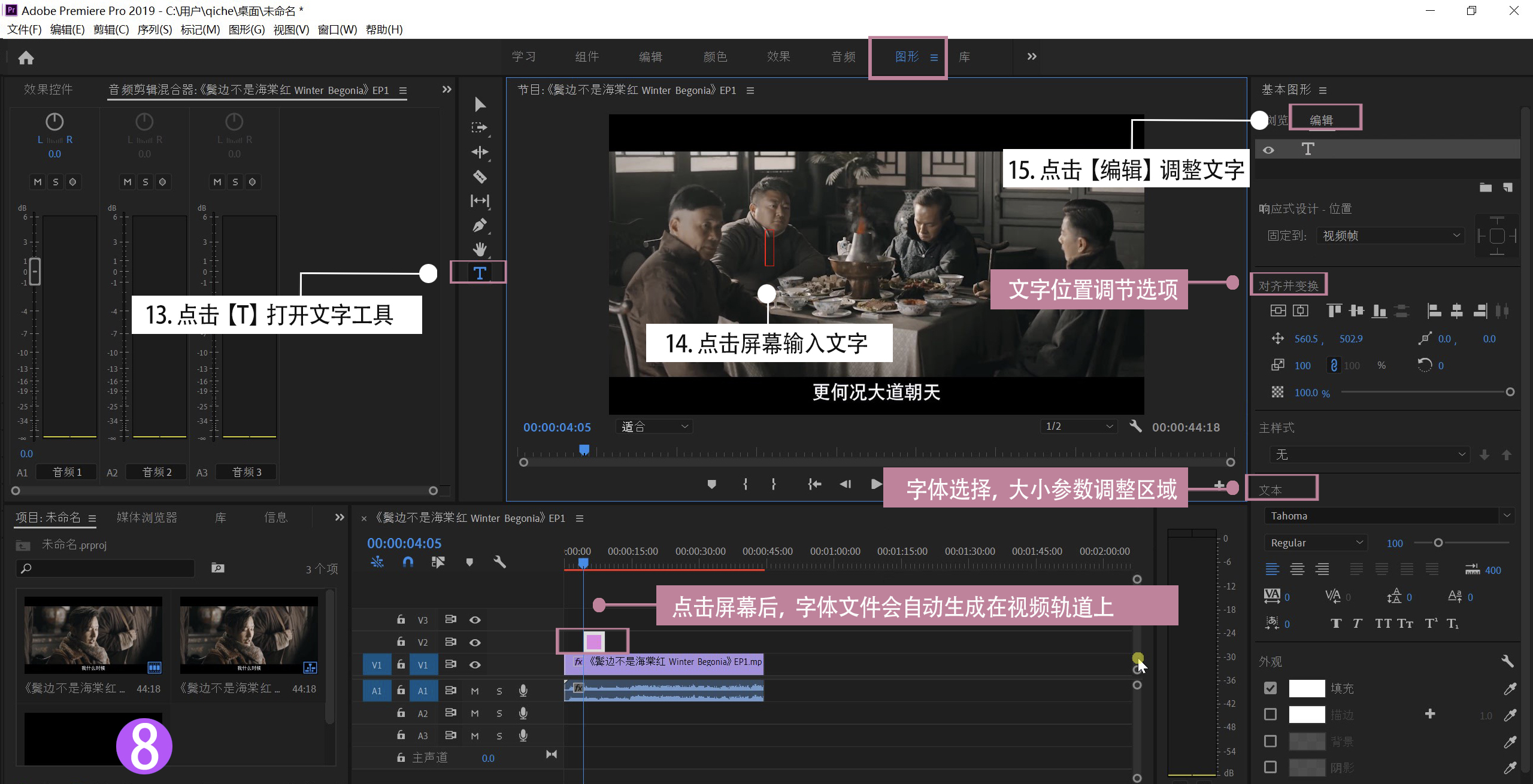
Task: Select the Hand tool
Action: [480, 249]
